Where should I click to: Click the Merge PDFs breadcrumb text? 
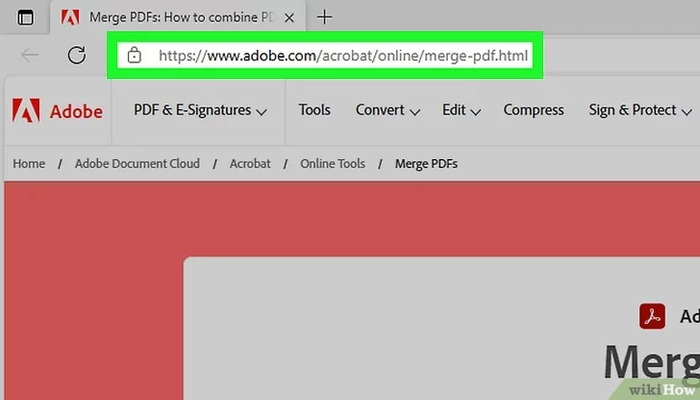click(426, 164)
